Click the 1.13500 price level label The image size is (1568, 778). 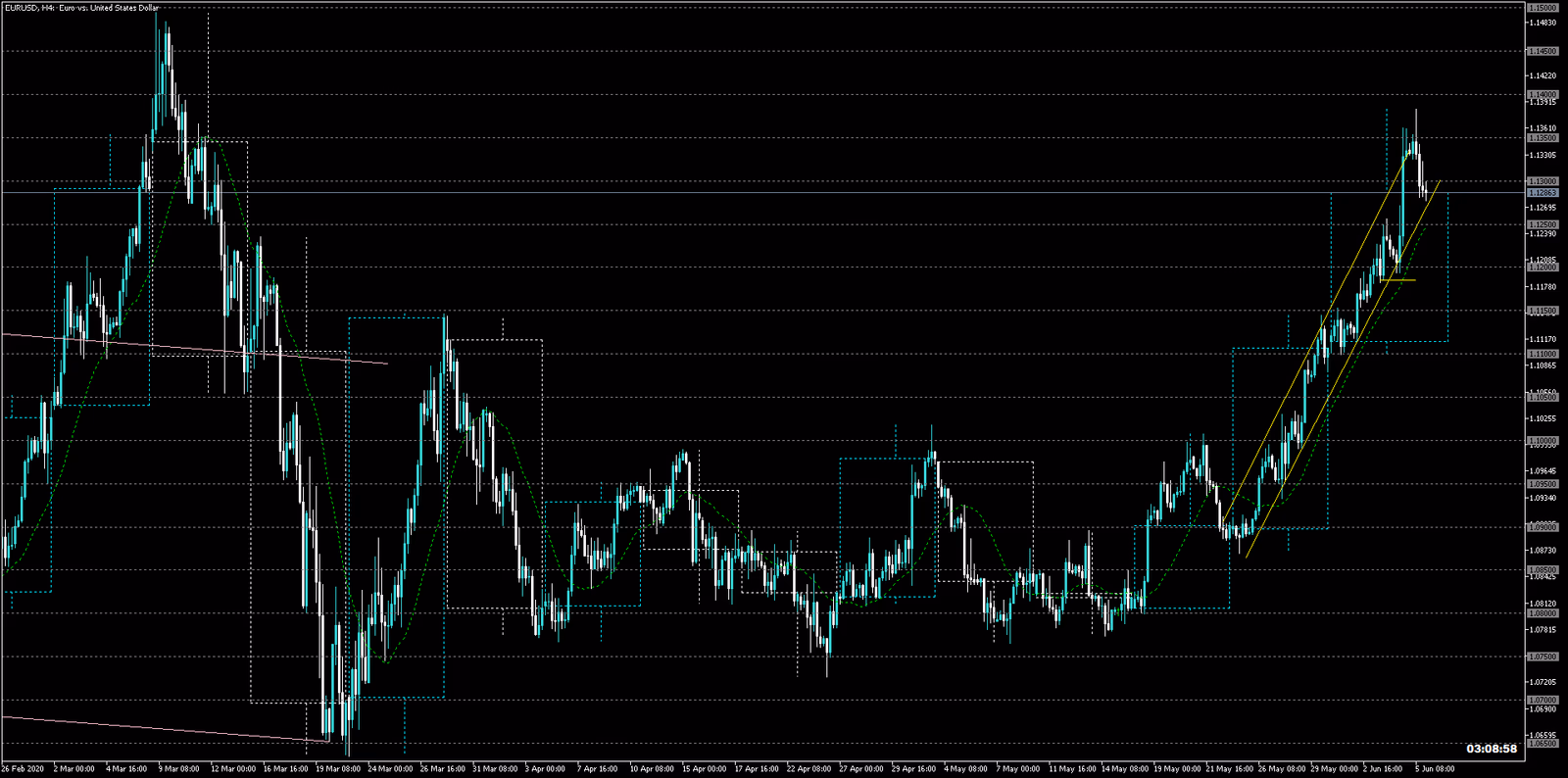point(1543,138)
